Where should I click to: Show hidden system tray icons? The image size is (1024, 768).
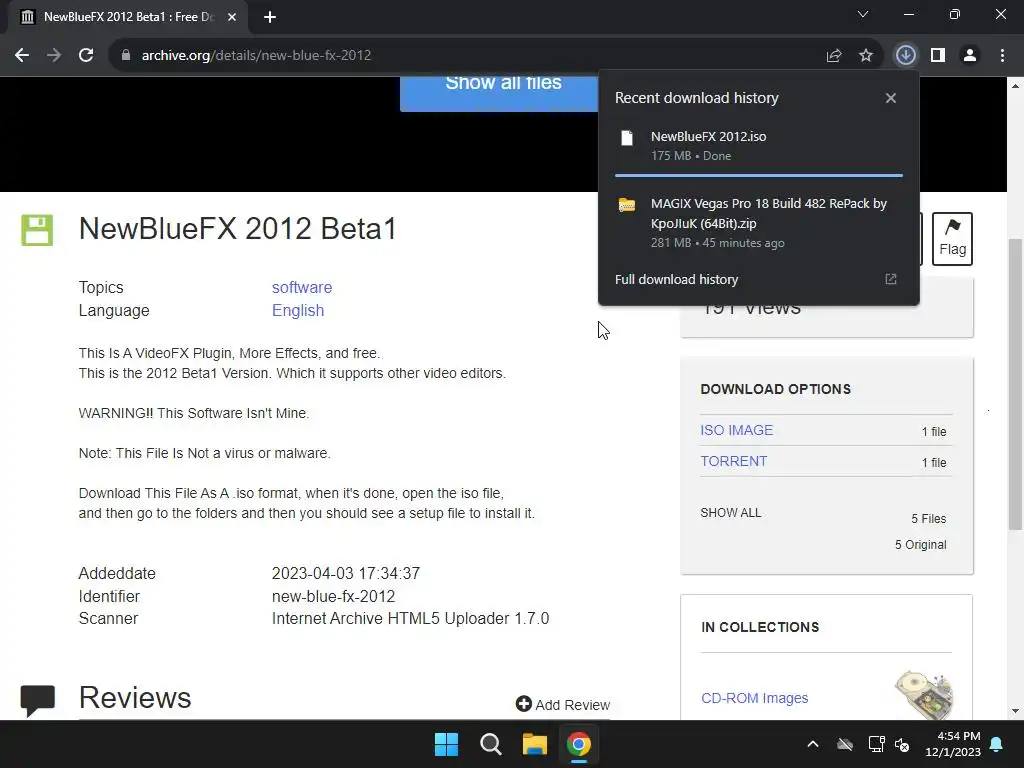click(x=813, y=744)
